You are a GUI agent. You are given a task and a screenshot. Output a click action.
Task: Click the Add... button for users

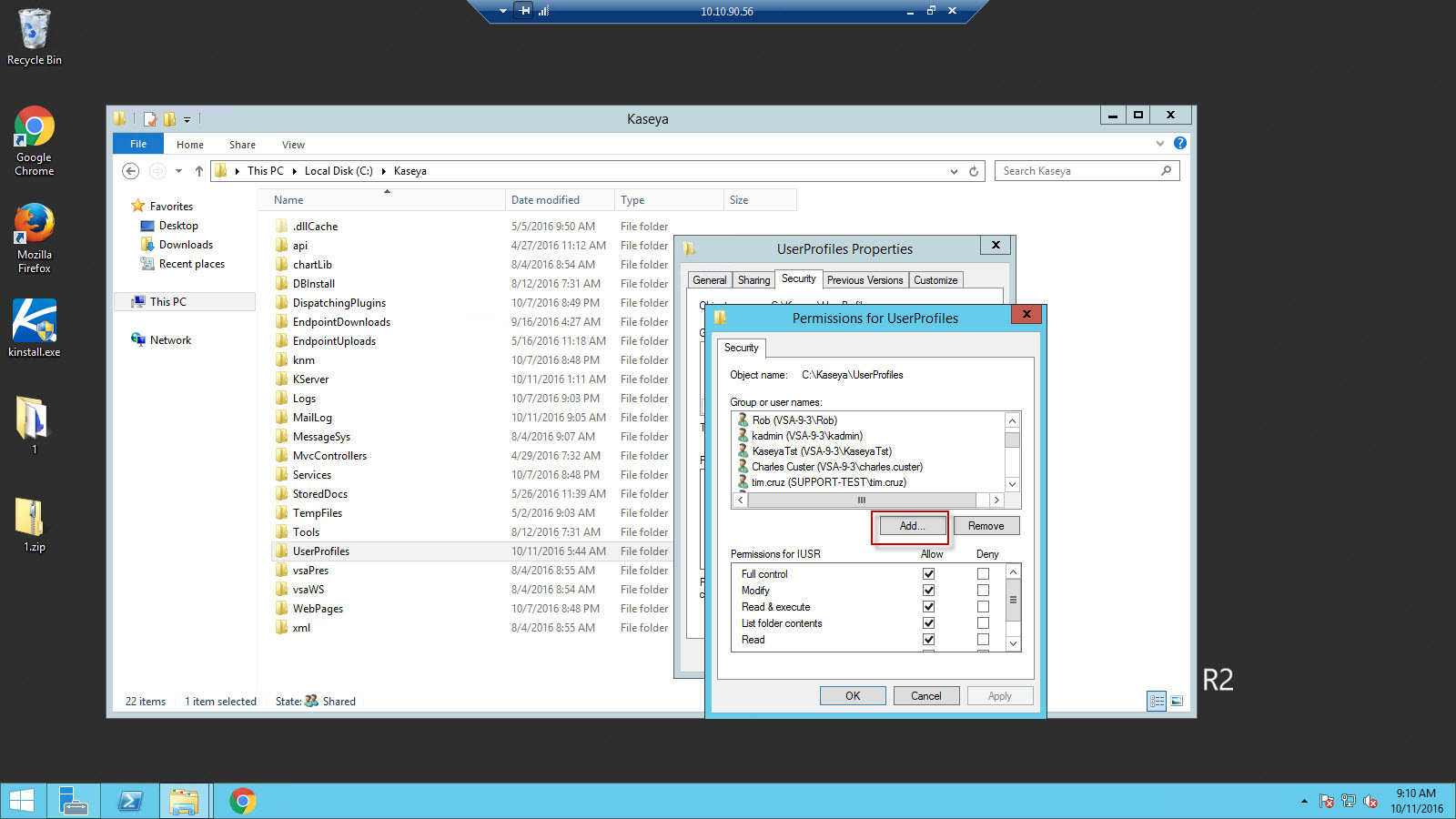(911, 526)
